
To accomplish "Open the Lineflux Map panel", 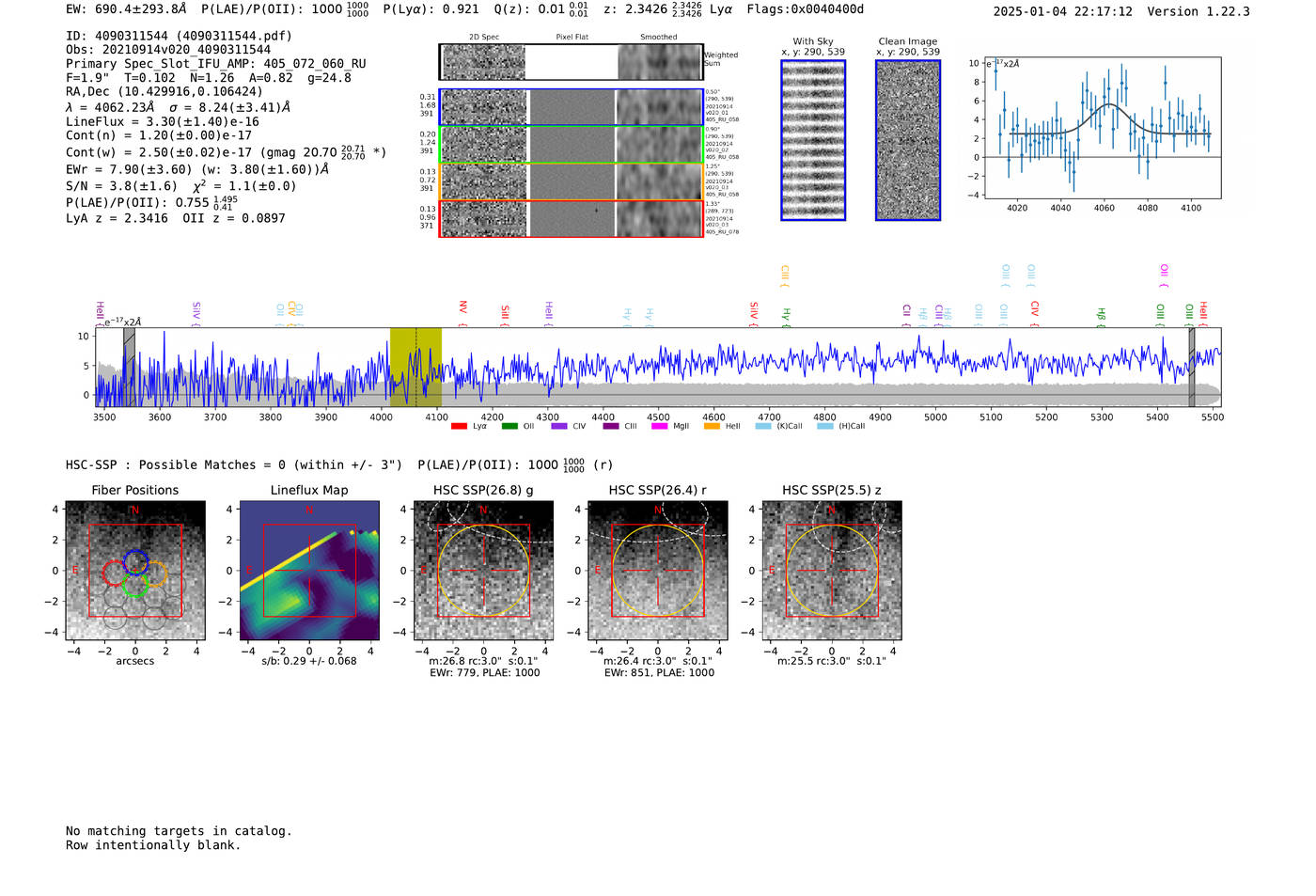I will [309, 571].
